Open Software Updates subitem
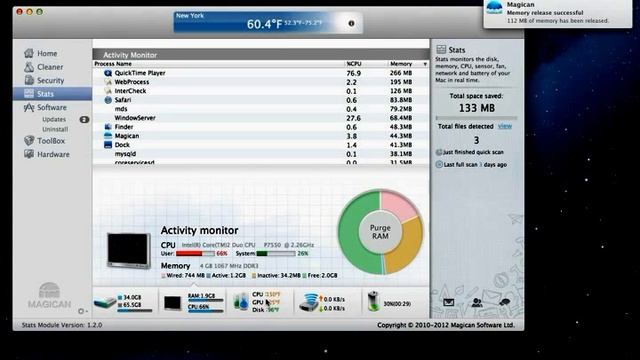This screenshot has height=360, width=640. point(54,120)
